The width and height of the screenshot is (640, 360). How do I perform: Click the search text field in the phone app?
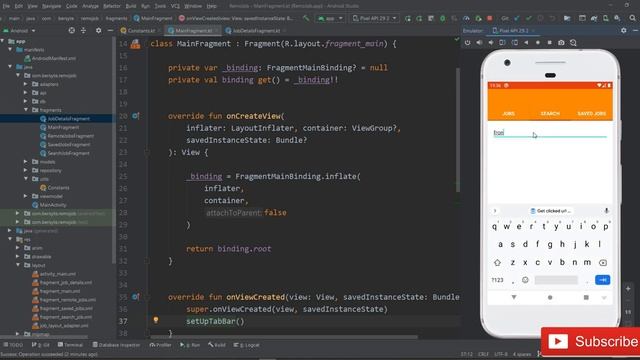(550, 133)
